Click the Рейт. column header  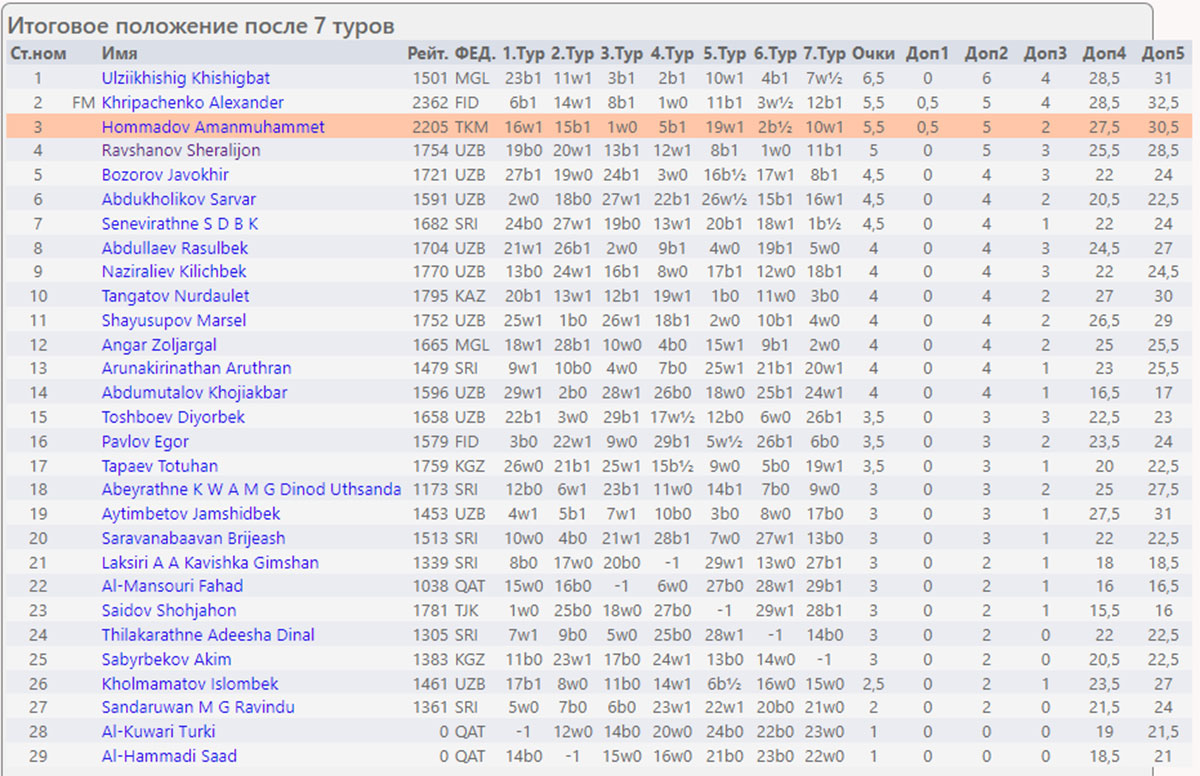click(427, 54)
